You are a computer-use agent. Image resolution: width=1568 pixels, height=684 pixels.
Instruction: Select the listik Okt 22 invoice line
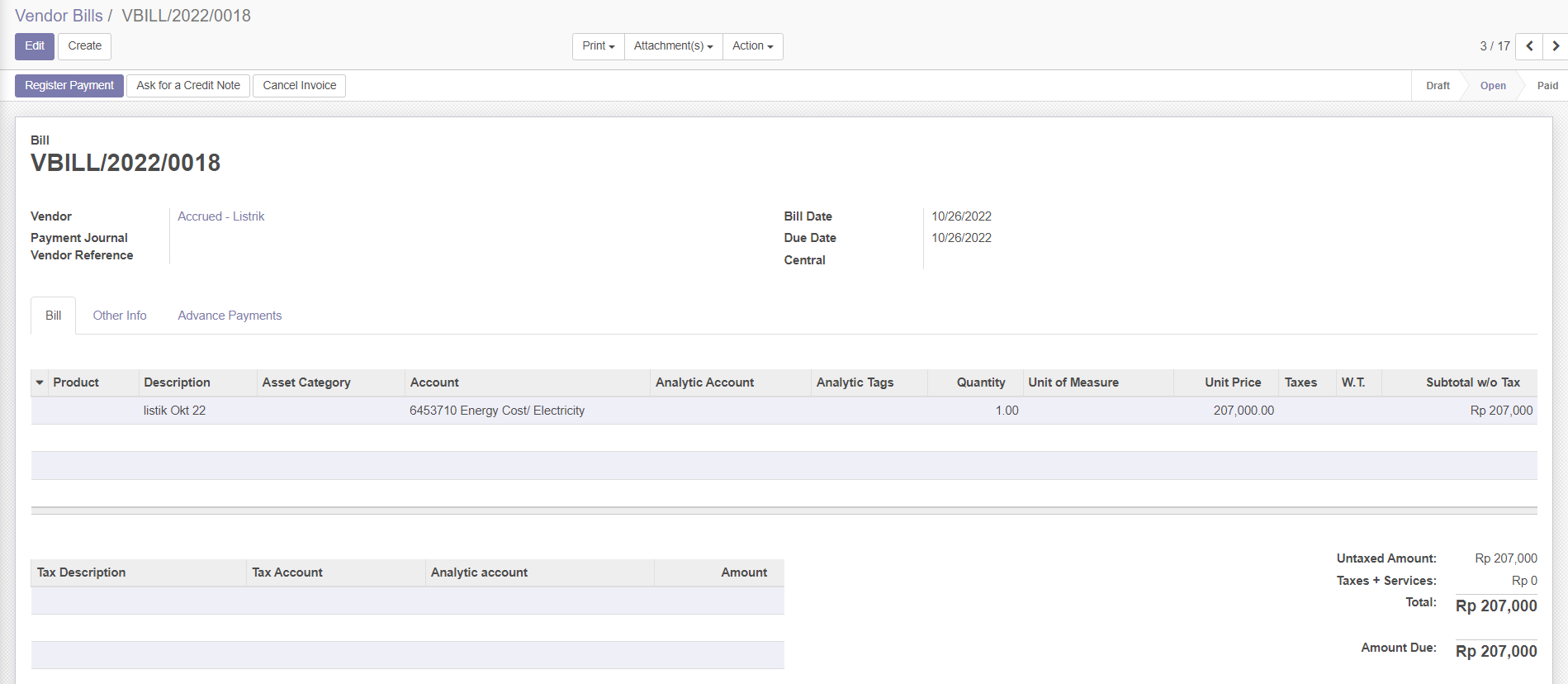[x=174, y=411]
